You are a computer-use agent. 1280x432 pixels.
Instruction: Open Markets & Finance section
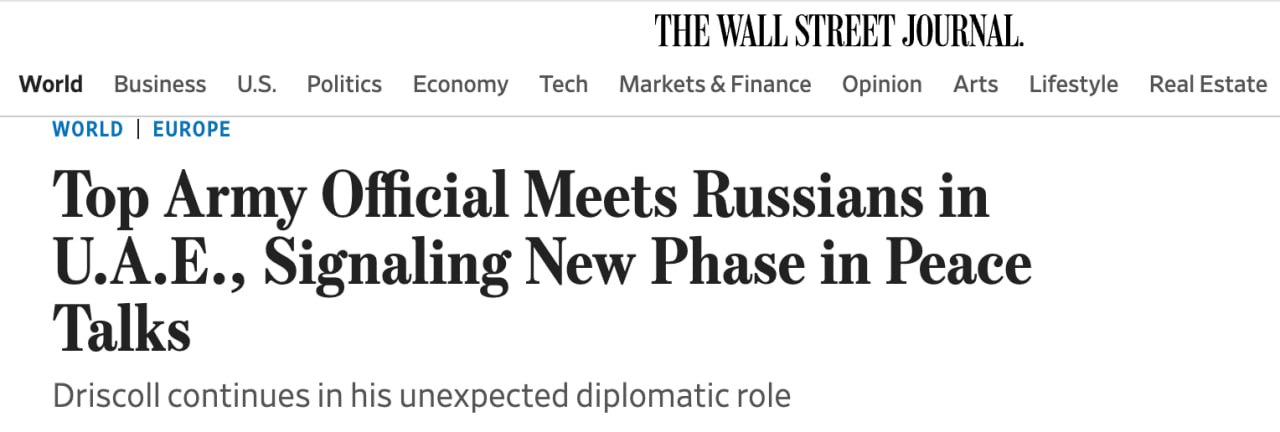[715, 84]
